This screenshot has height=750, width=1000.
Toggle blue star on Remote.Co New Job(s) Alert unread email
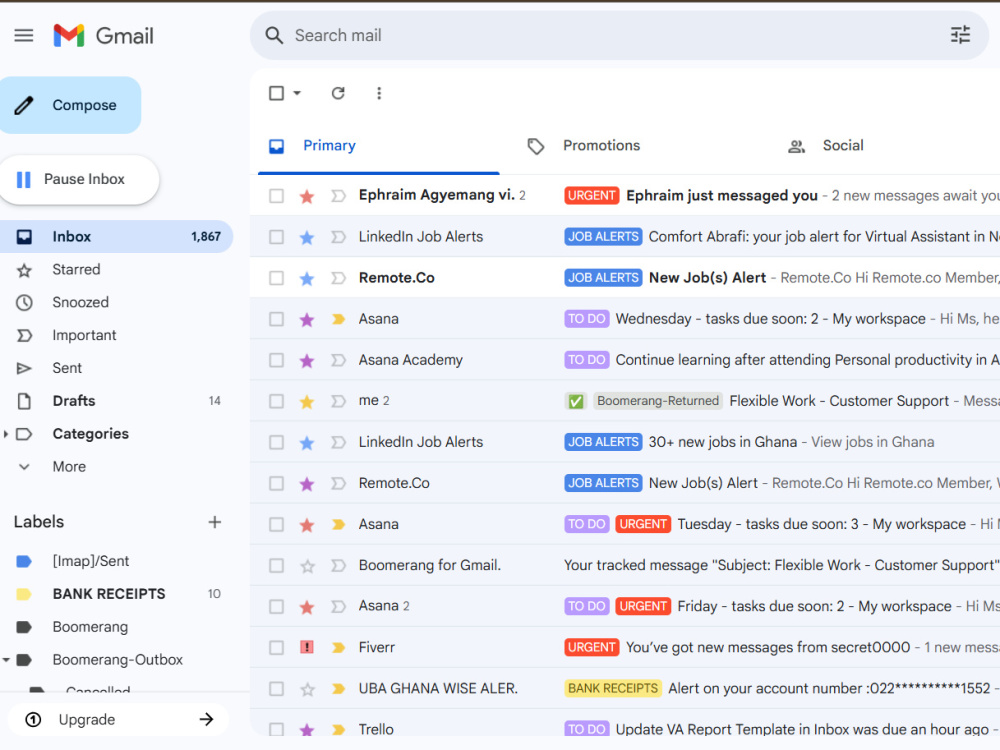pos(307,278)
